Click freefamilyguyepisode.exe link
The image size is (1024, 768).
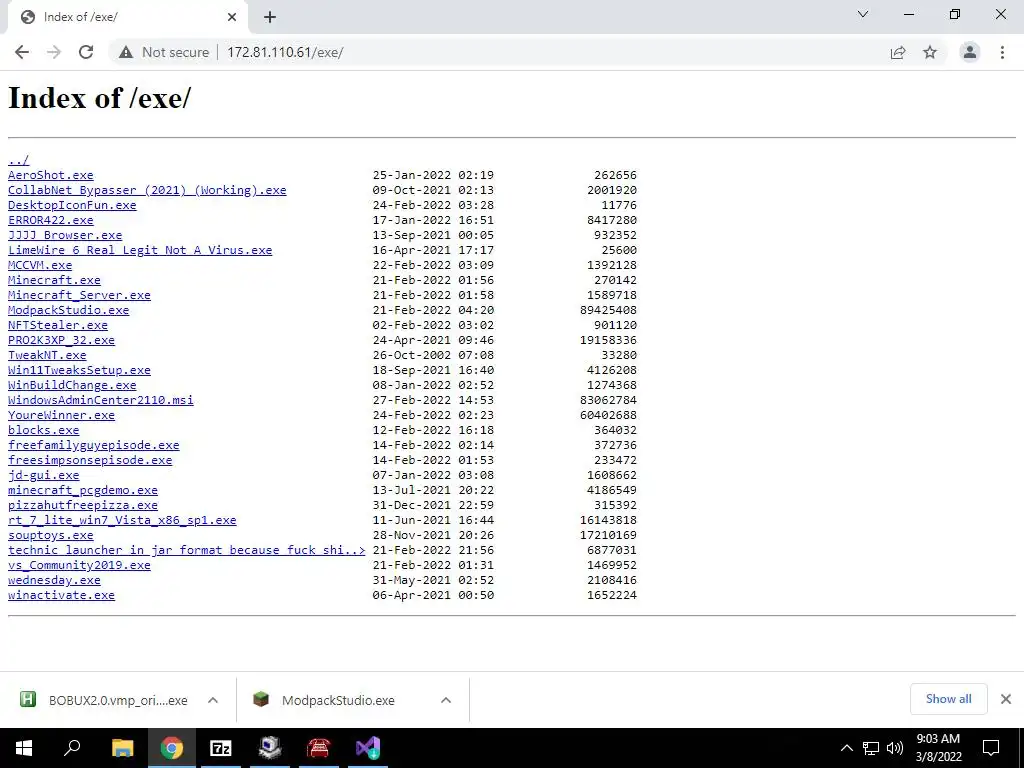click(93, 445)
